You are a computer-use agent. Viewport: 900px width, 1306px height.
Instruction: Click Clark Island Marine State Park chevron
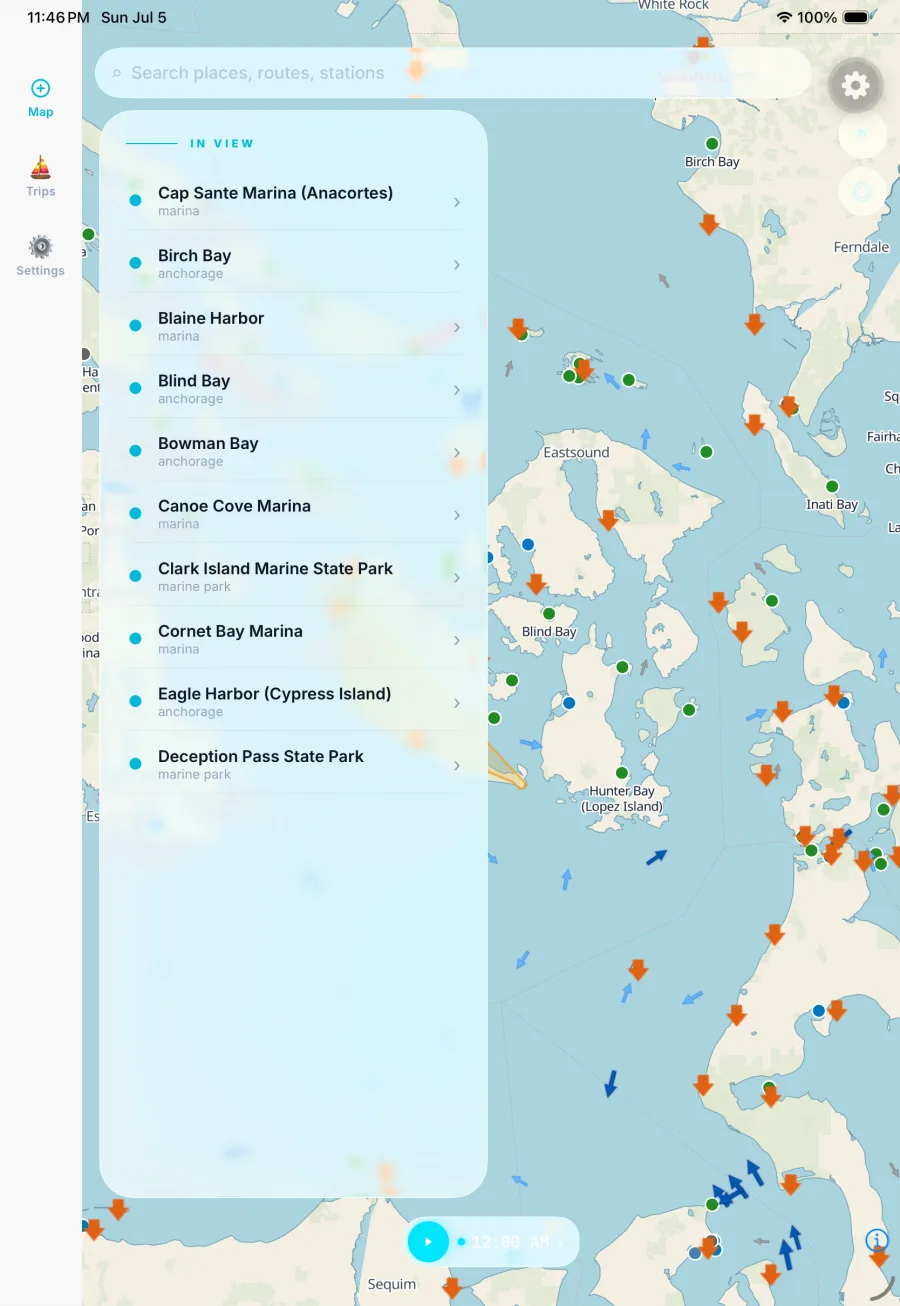[x=457, y=577]
